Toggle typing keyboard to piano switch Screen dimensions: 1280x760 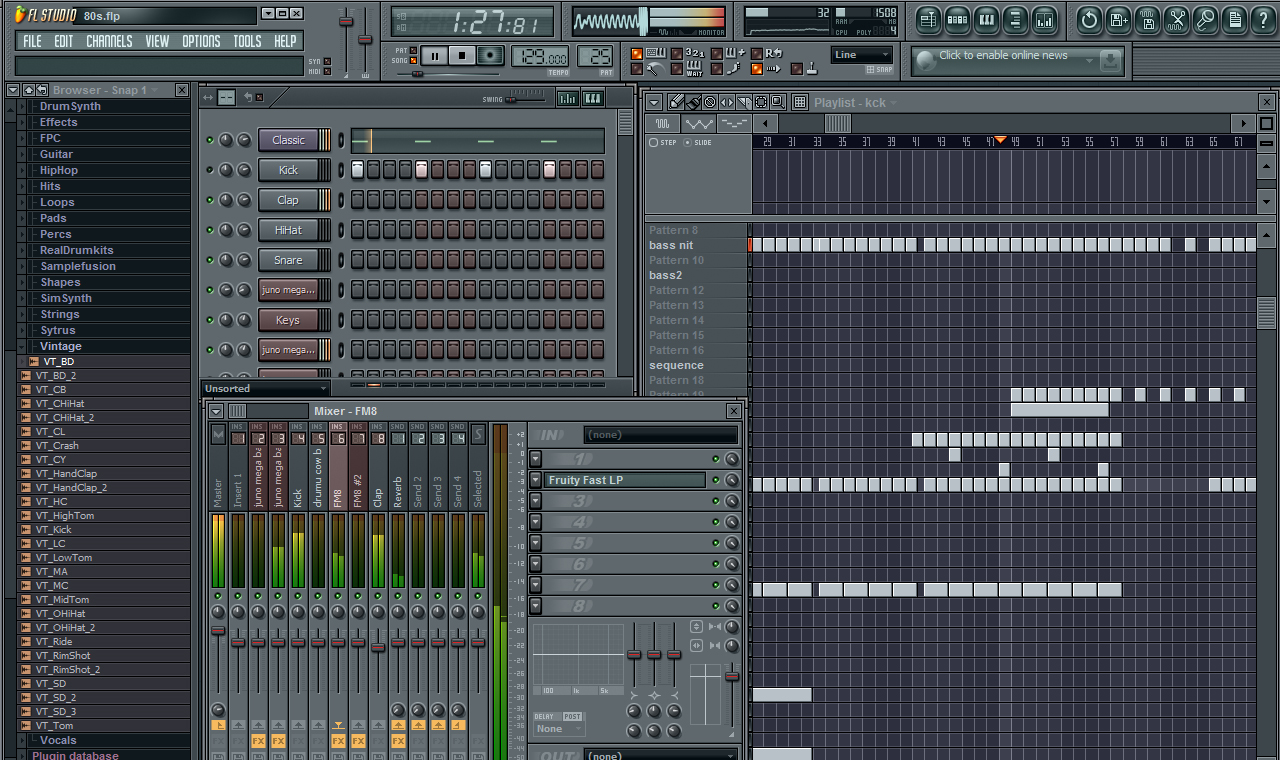tap(637, 54)
